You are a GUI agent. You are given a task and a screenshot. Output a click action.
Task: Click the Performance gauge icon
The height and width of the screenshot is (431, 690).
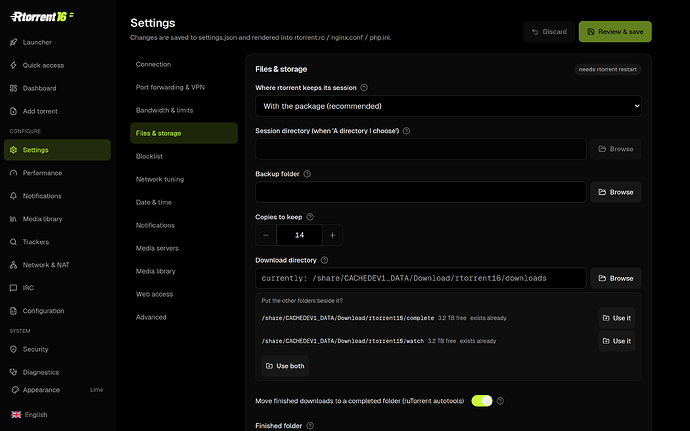coord(13,173)
